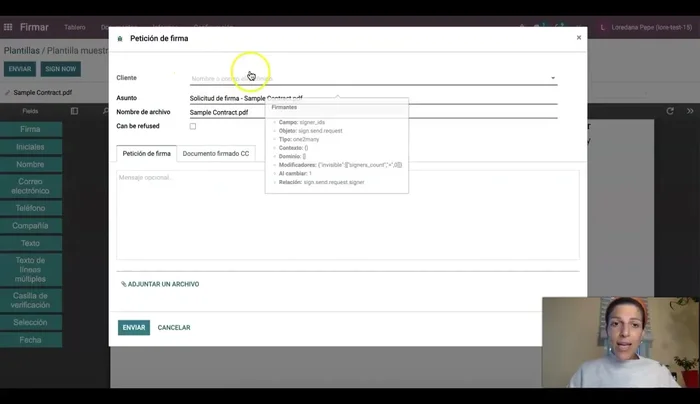Viewport: 700px width, 404px height.
Task: Click the rotate icon in PDF toolbar
Action: click(x=669, y=111)
